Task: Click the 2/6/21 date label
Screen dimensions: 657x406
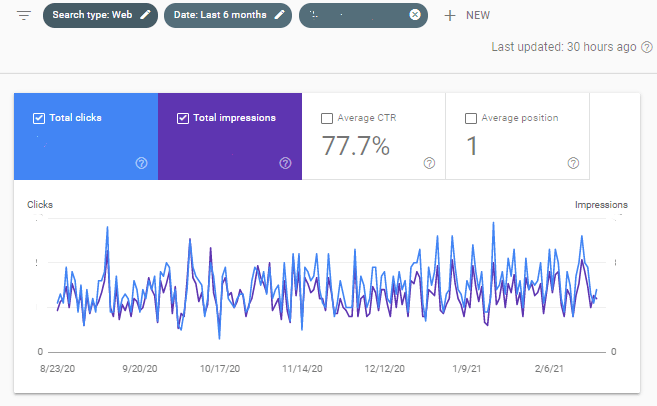Action: coord(549,369)
